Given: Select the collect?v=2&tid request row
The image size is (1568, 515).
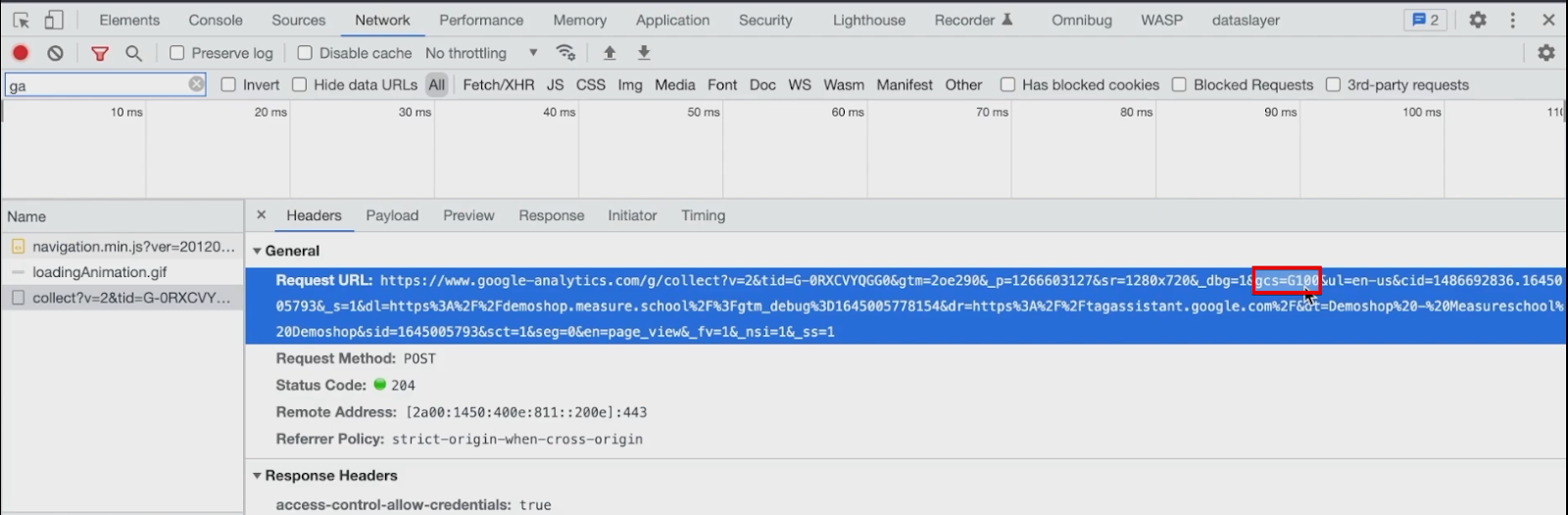Looking at the screenshot, I should click(x=122, y=298).
